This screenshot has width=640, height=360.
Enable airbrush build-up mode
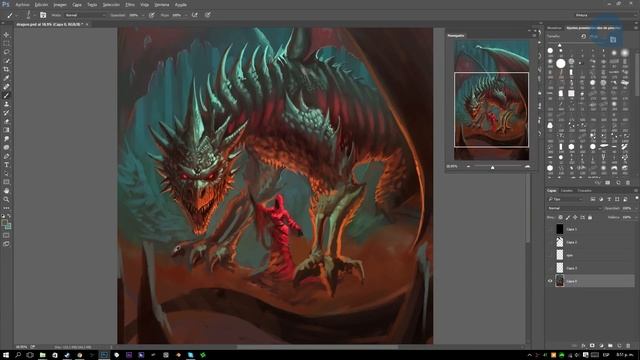coord(195,15)
